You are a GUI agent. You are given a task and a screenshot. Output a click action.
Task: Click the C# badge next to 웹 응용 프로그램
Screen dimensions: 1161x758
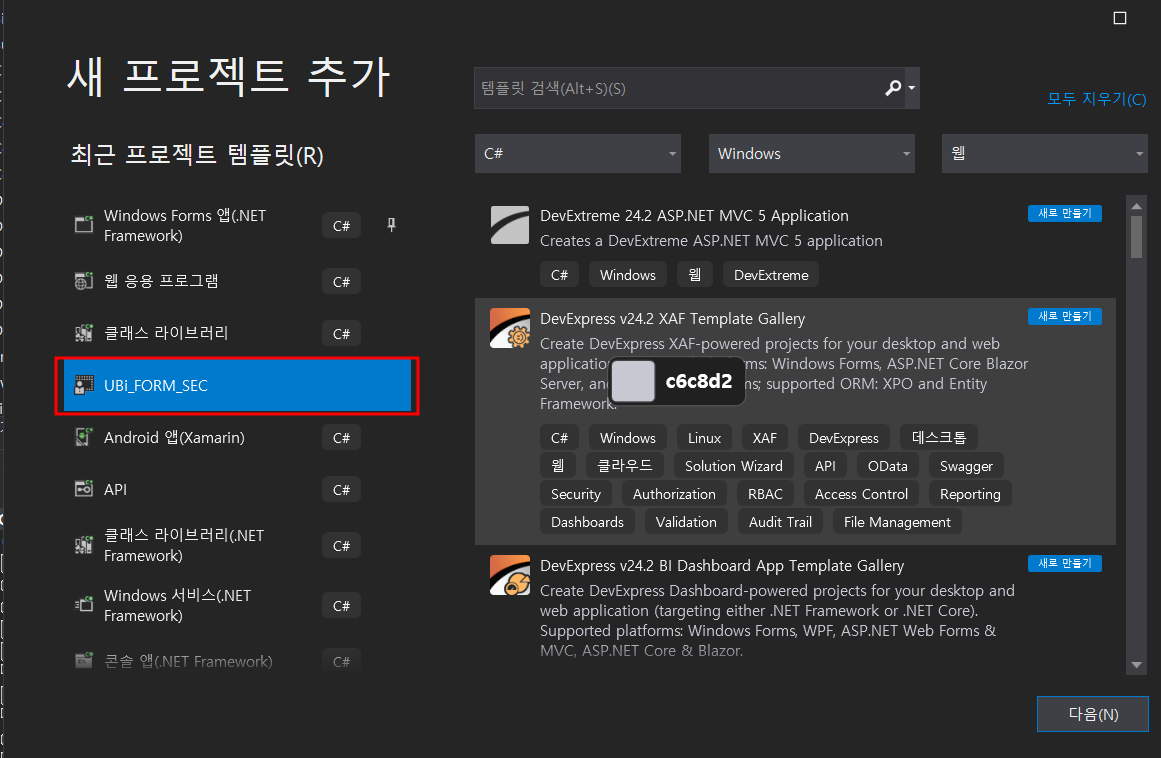tap(341, 281)
